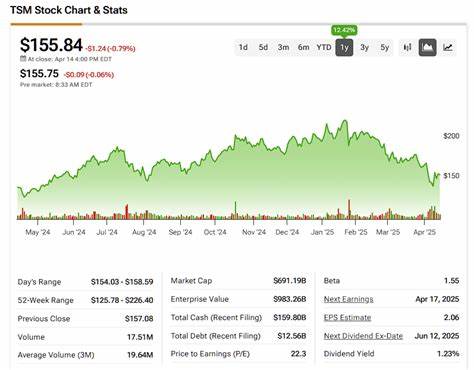
Task: Click calendar icon beside At close time
Action: pyautogui.click(x=23, y=59)
